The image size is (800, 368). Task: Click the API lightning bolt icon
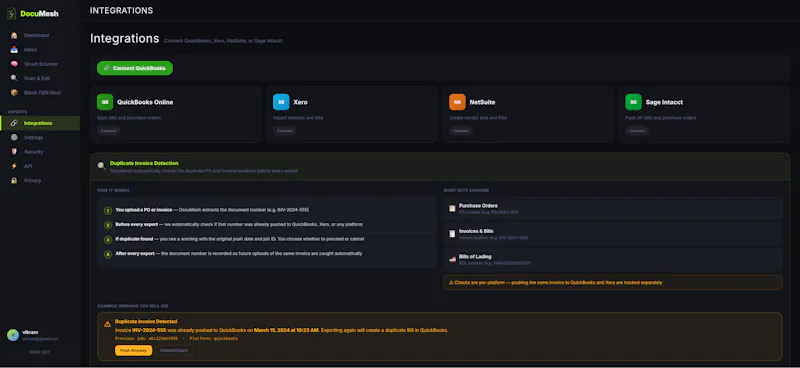coord(14,166)
